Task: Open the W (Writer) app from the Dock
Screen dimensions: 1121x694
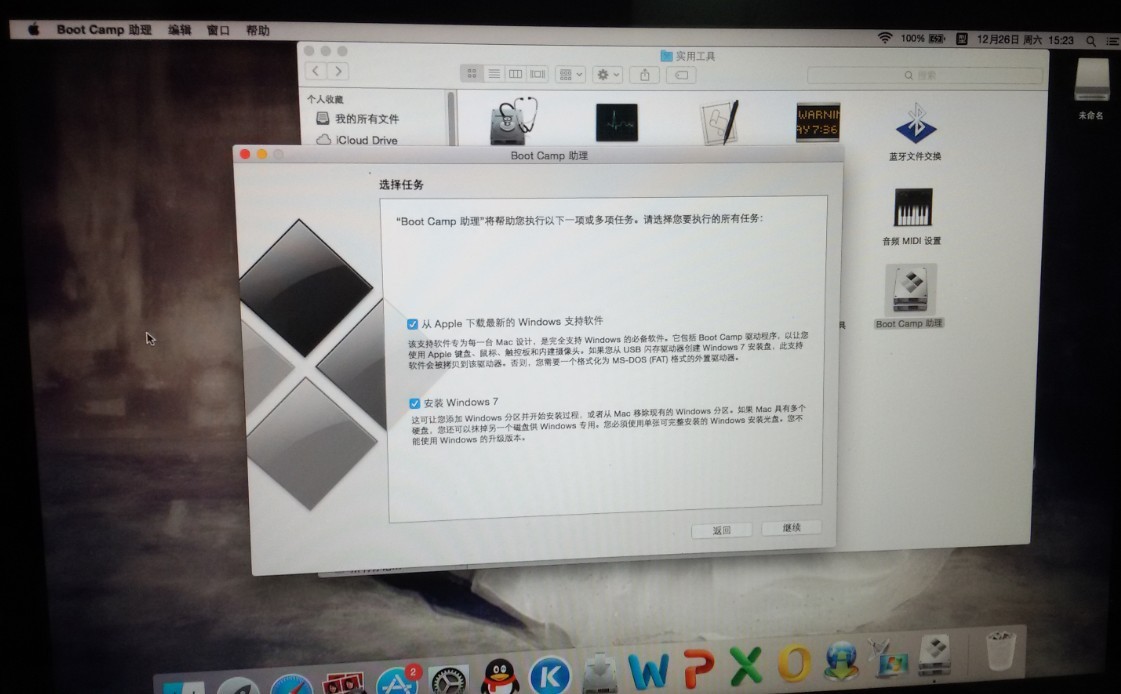Action: click(x=648, y=670)
